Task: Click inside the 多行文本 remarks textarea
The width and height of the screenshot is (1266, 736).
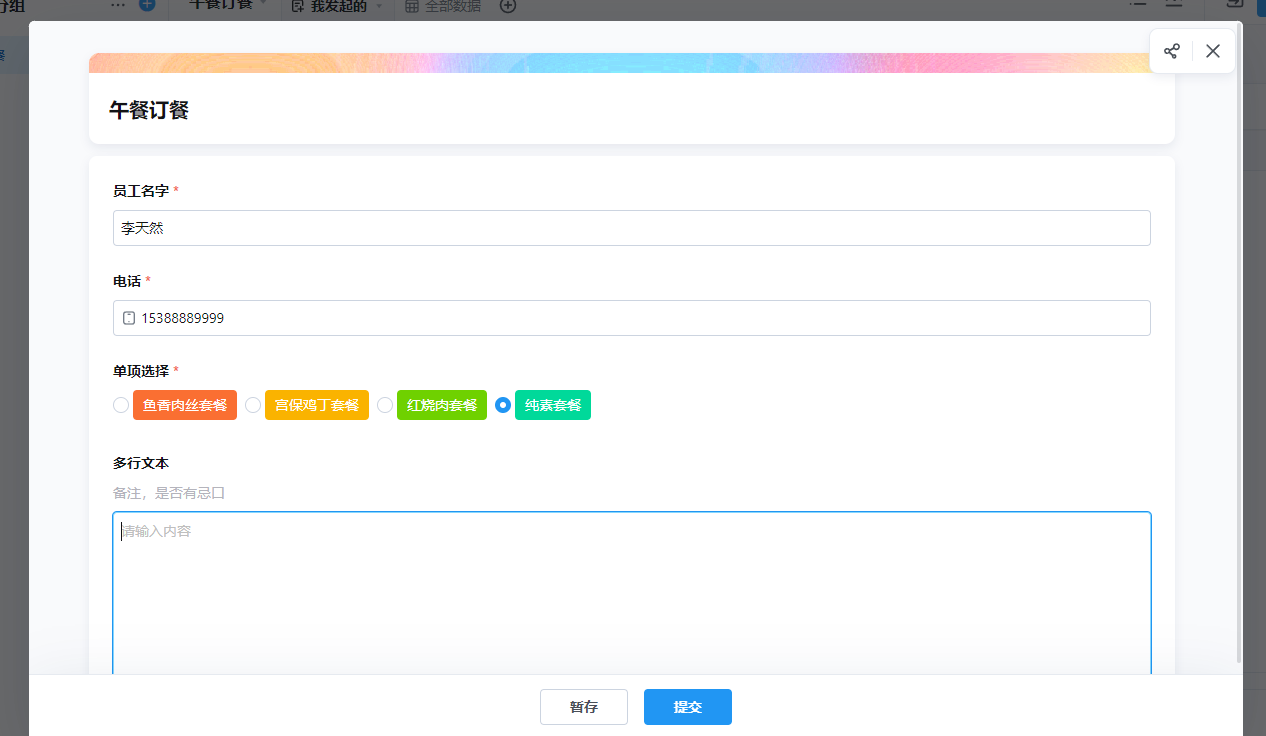Action: [631, 592]
